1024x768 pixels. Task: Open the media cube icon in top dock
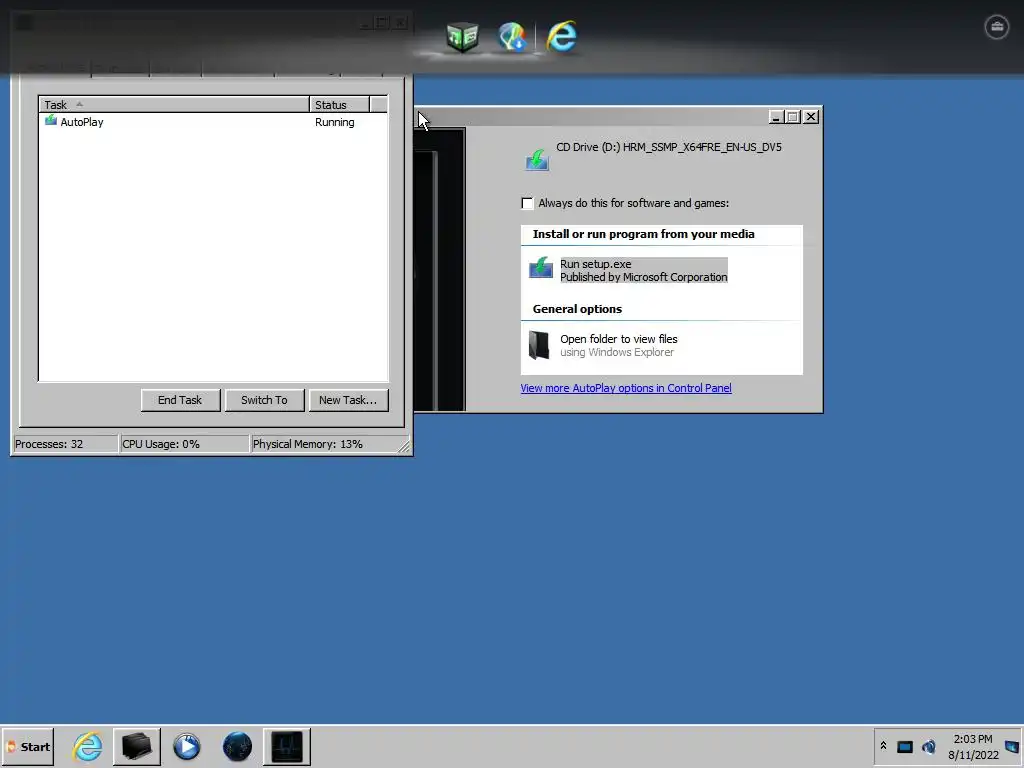click(462, 36)
